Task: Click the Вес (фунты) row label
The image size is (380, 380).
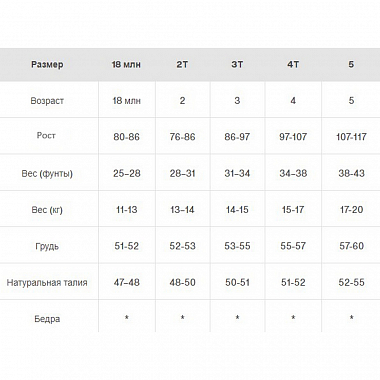Action: click(47, 174)
